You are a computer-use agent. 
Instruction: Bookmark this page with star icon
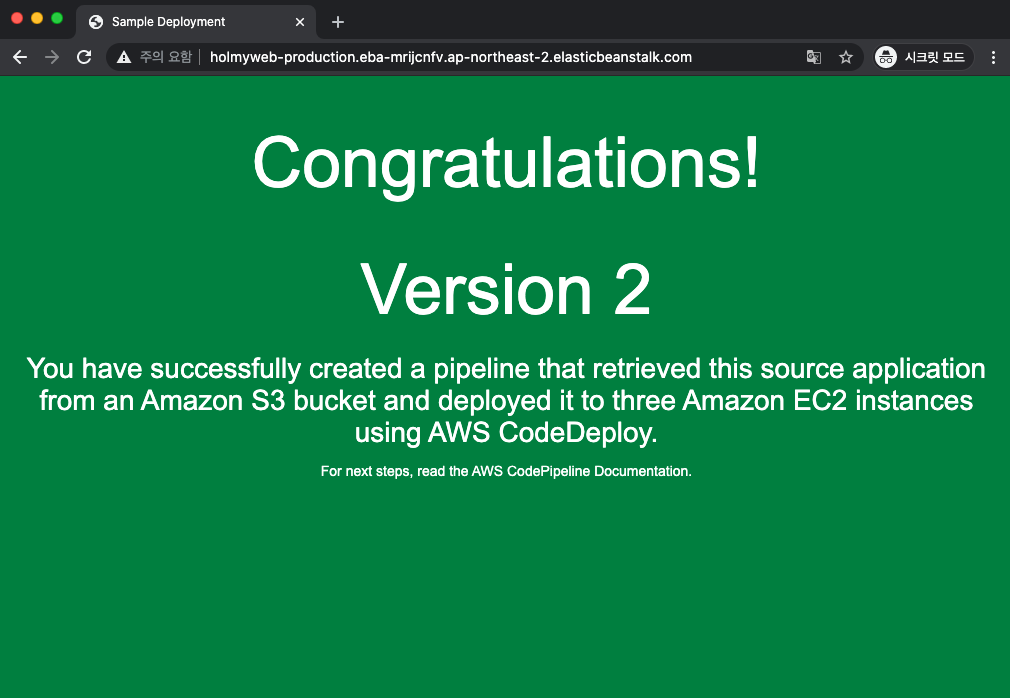[x=846, y=57]
